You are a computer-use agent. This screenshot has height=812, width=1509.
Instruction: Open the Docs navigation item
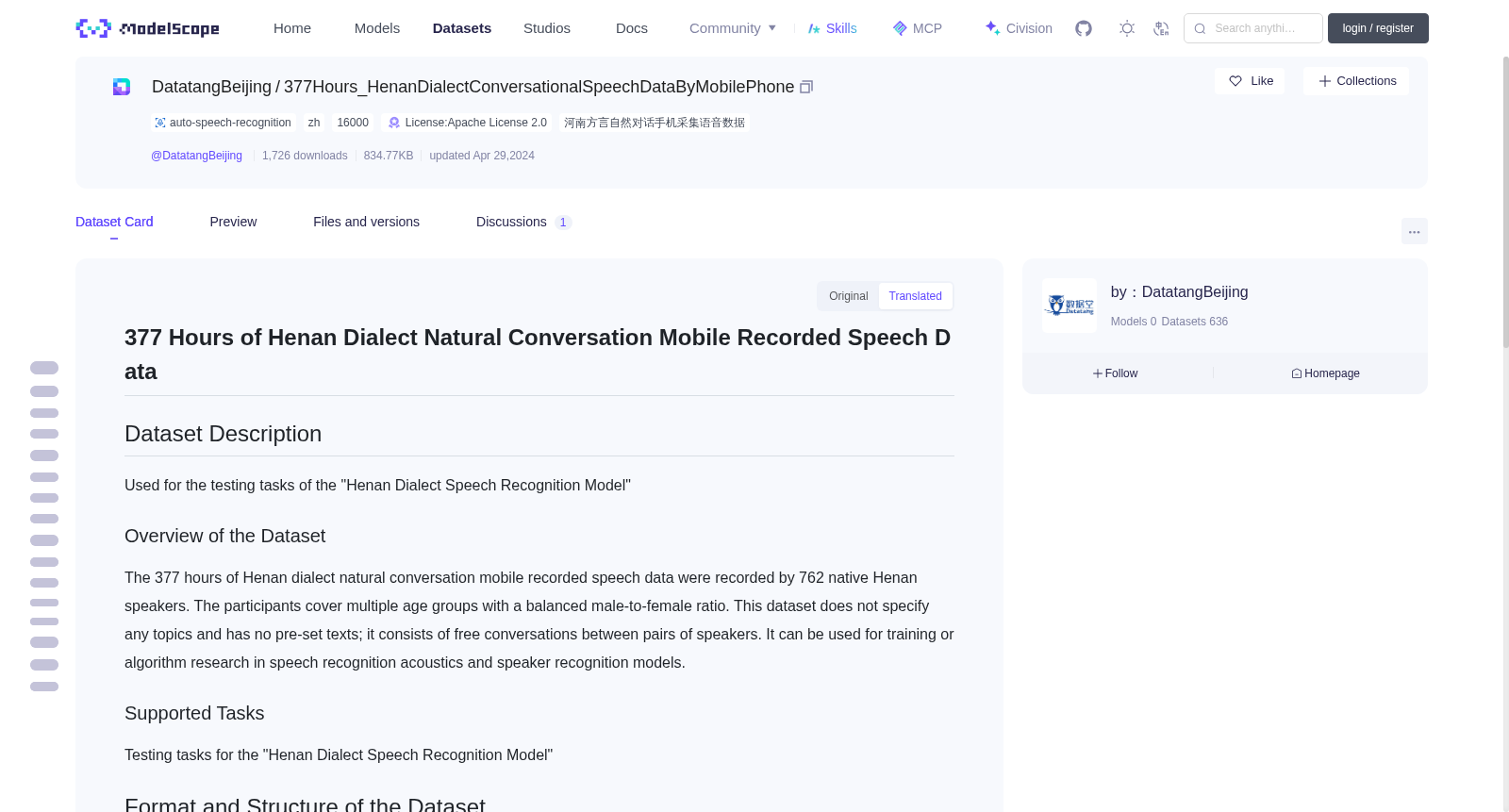632,28
